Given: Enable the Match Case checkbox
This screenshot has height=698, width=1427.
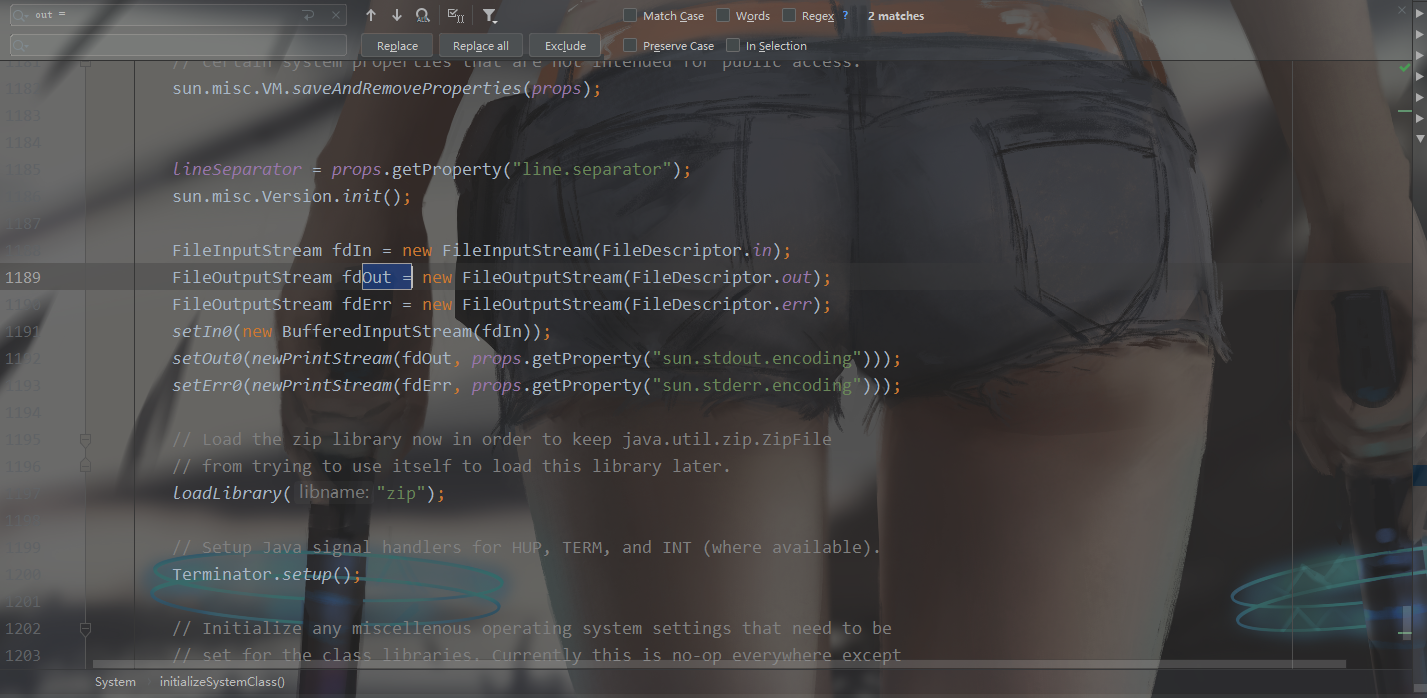Looking at the screenshot, I should [x=630, y=16].
